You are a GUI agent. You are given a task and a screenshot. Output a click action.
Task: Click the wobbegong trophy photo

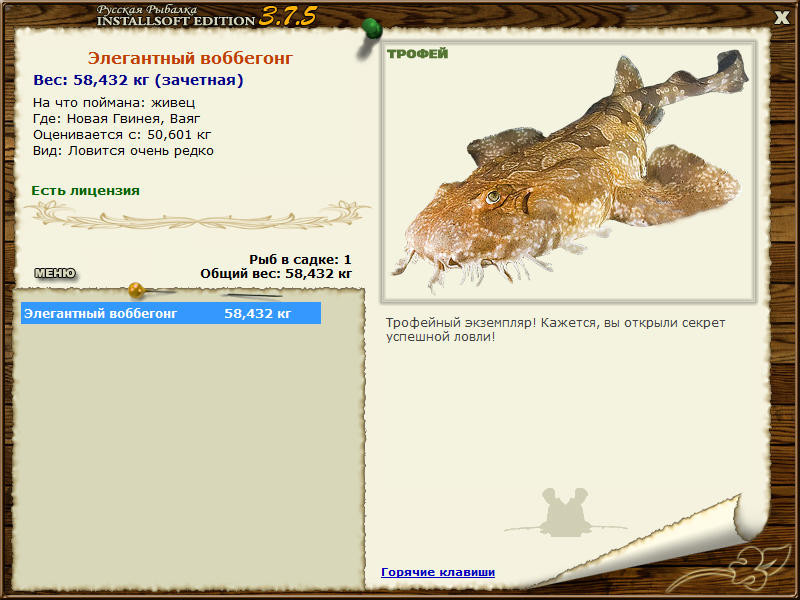tap(568, 172)
